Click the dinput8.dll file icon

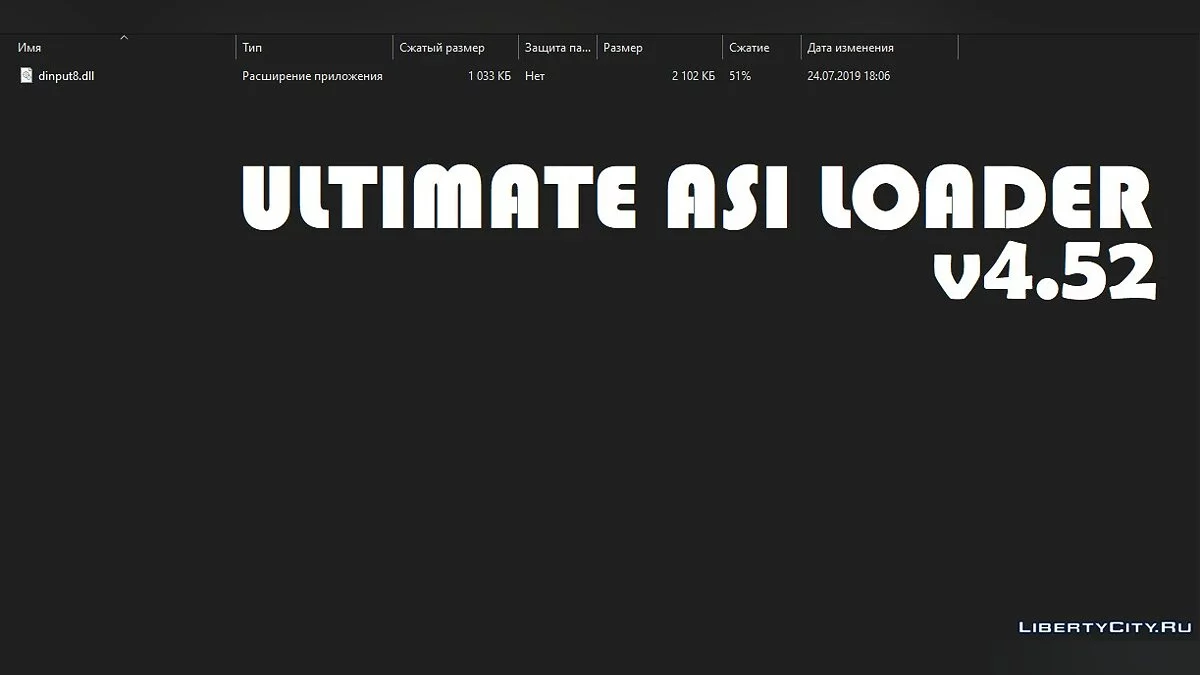(27, 76)
